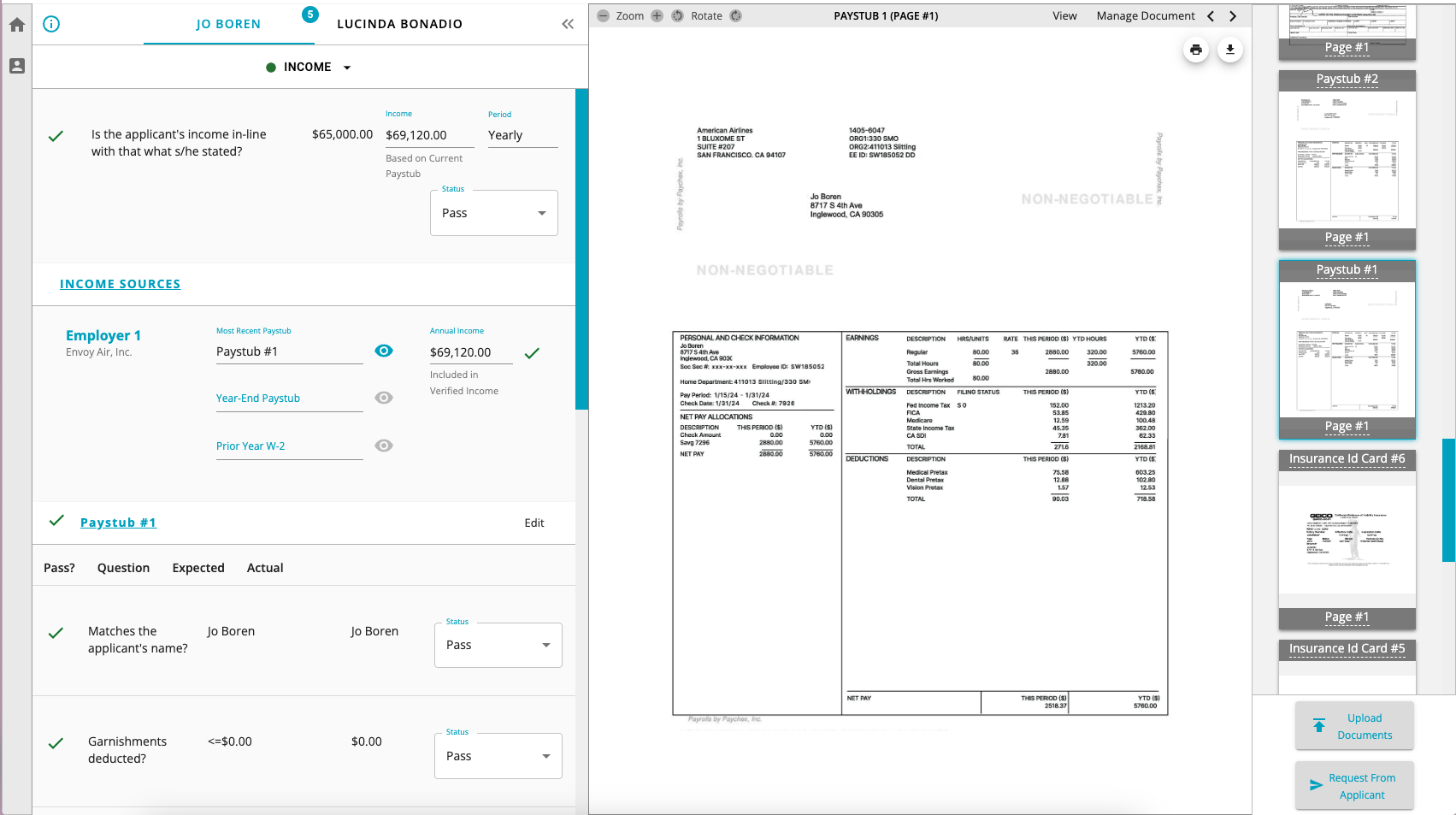
Task: Expand the INCOME section dropdown
Action: click(x=346, y=68)
